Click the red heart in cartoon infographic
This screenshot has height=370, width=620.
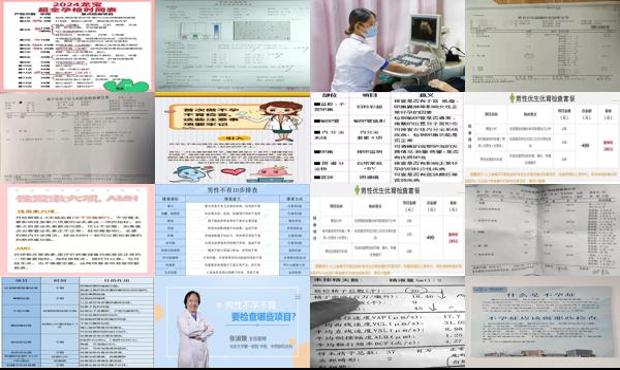(x=233, y=172)
